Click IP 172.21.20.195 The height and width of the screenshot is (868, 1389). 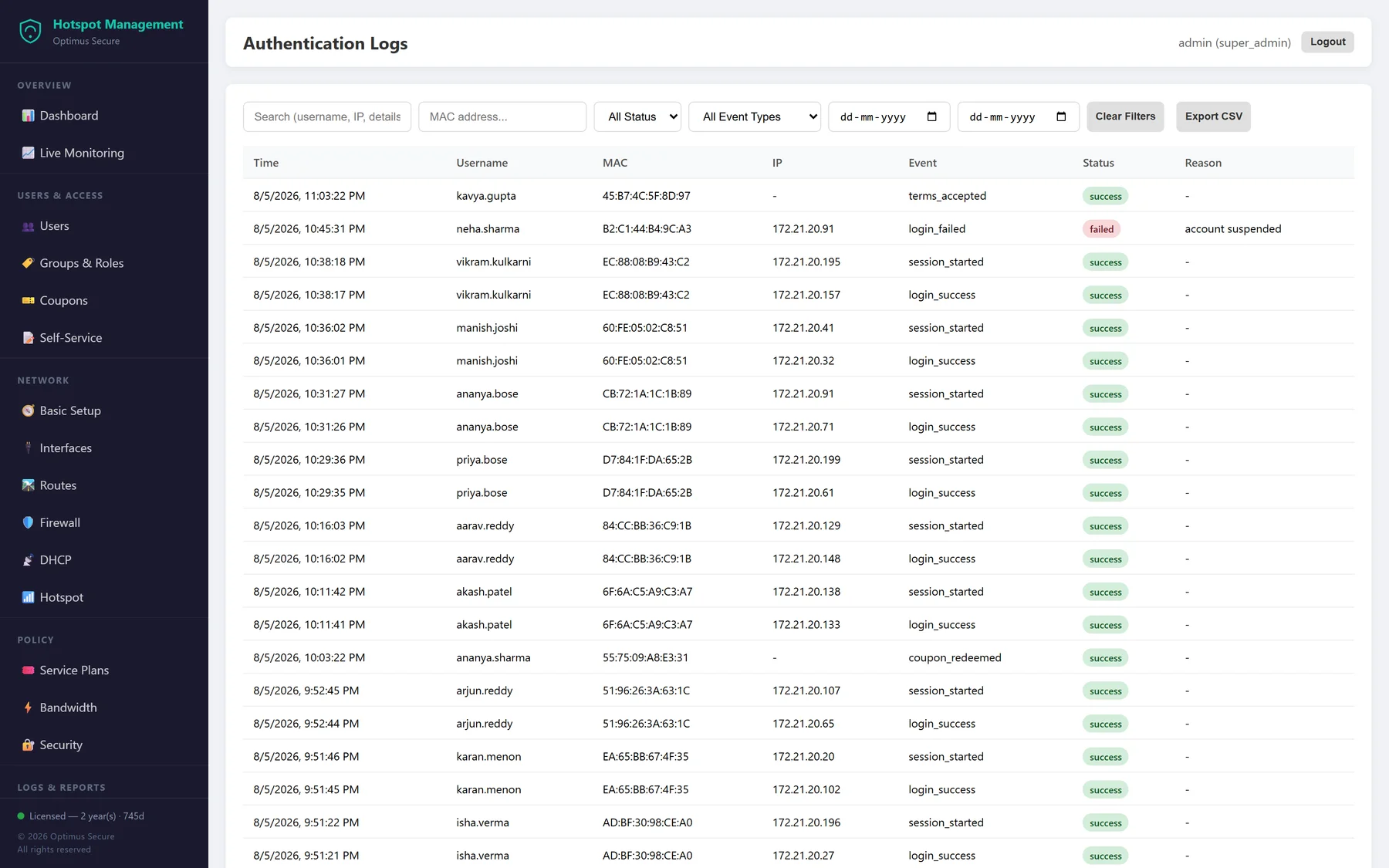pyautogui.click(x=806, y=262)
